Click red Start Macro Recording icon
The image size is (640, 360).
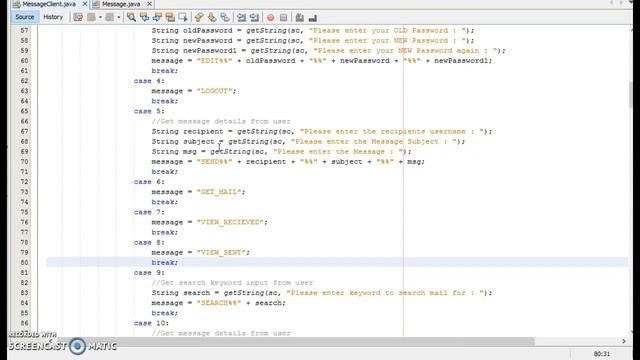tap(270, 18)
